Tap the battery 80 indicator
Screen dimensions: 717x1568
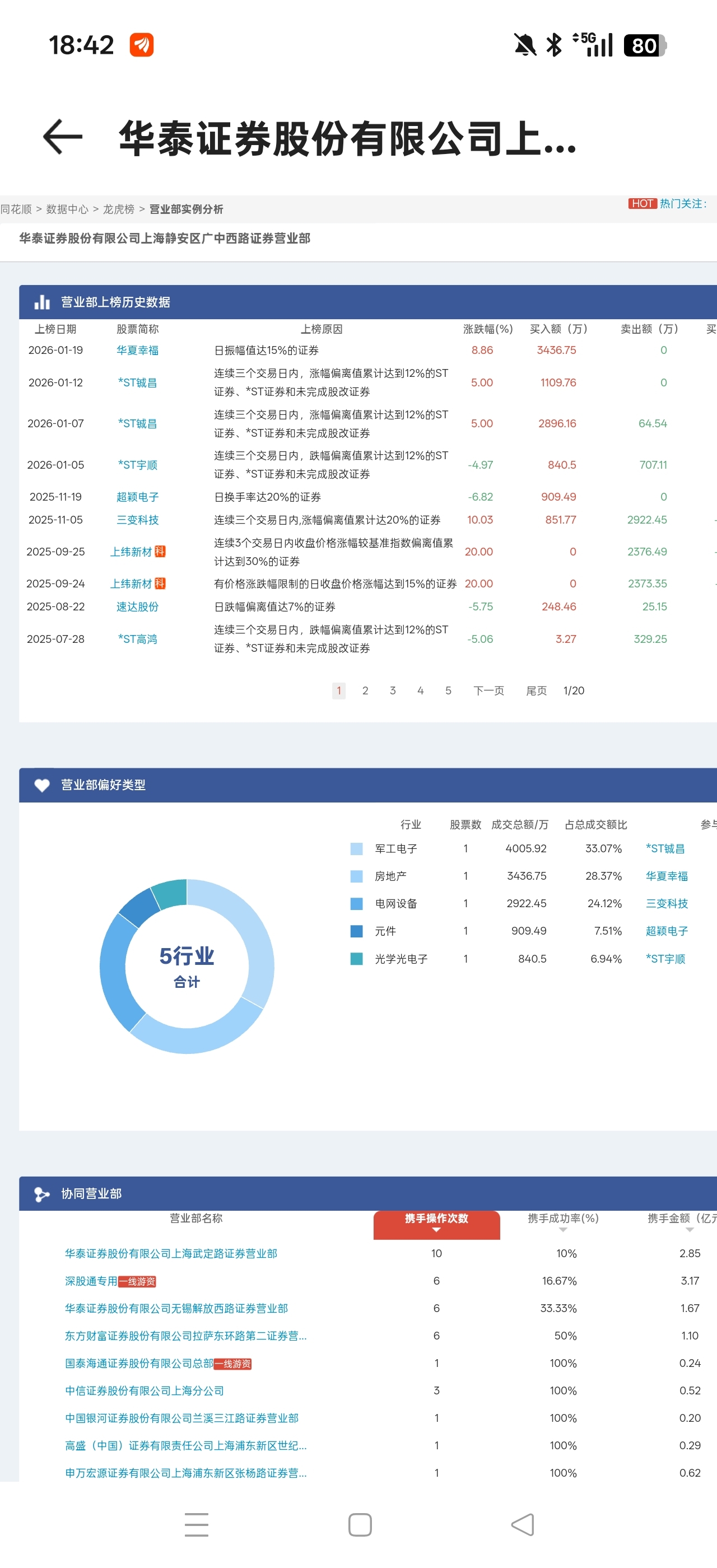pyautogui.click(x=645, y=46)
